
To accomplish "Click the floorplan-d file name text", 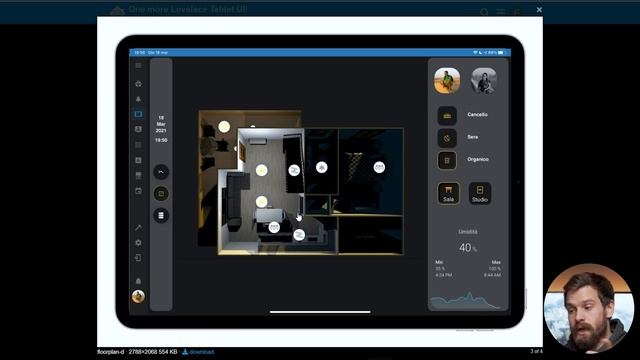I will [111, 352].
